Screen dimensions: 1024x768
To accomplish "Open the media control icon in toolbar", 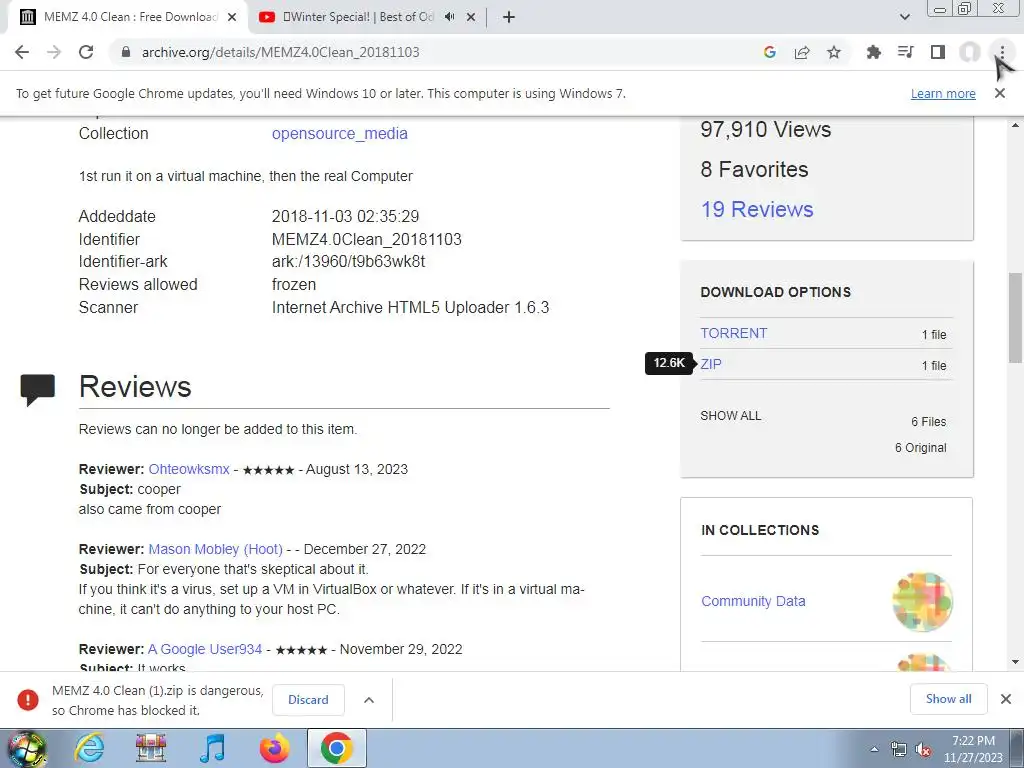I will pos(905,52).
